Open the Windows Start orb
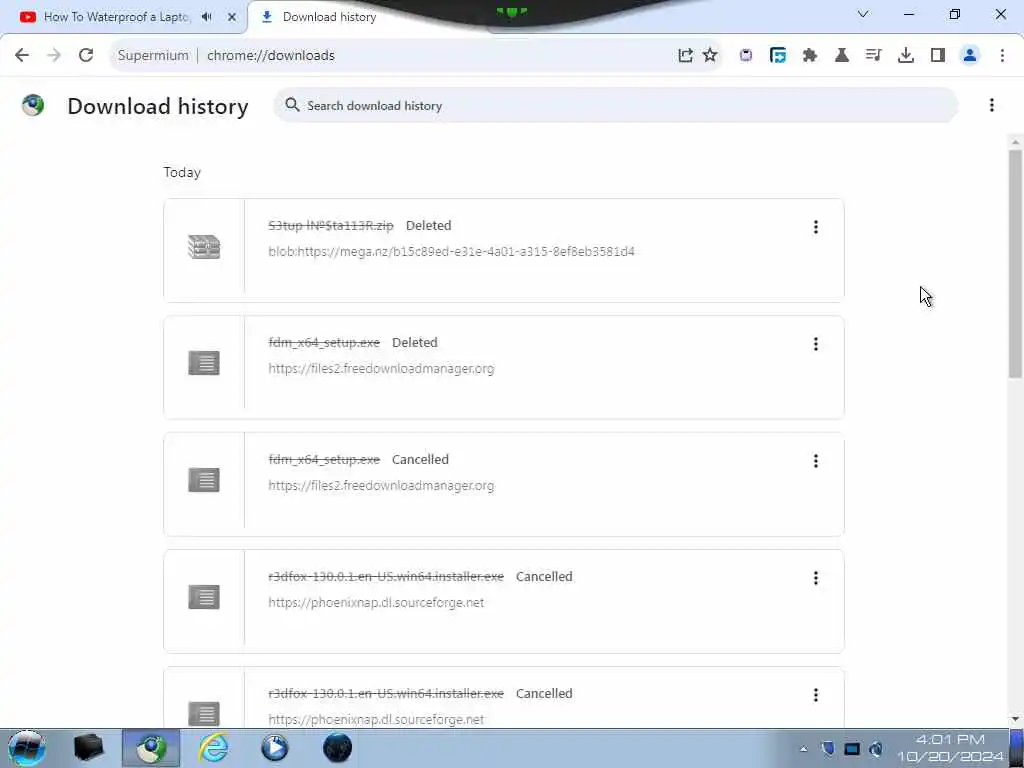Screen dimensions: 1024x768 coord(27,748)
